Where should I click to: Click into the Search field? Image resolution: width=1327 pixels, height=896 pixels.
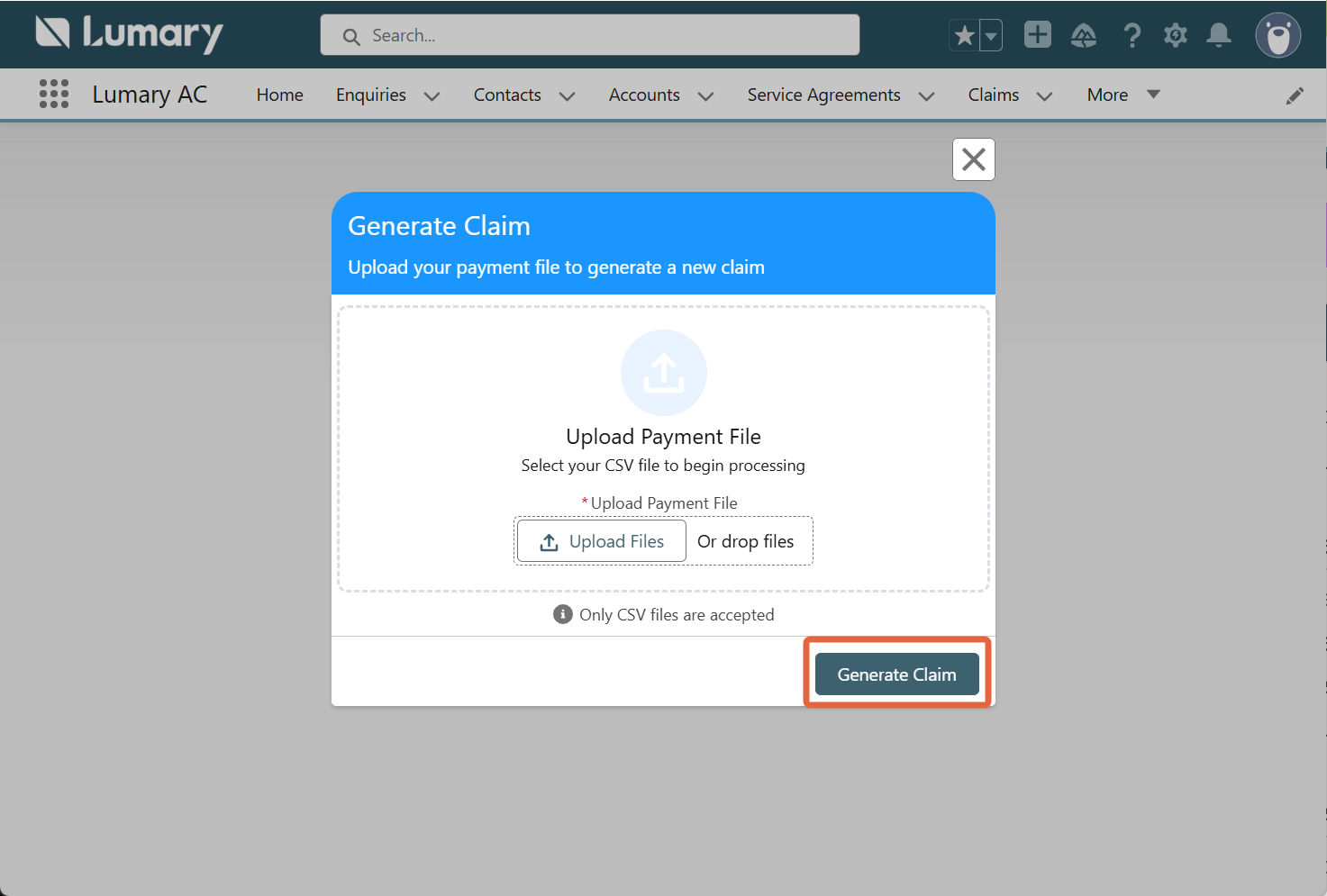click(x=590, y=36)
